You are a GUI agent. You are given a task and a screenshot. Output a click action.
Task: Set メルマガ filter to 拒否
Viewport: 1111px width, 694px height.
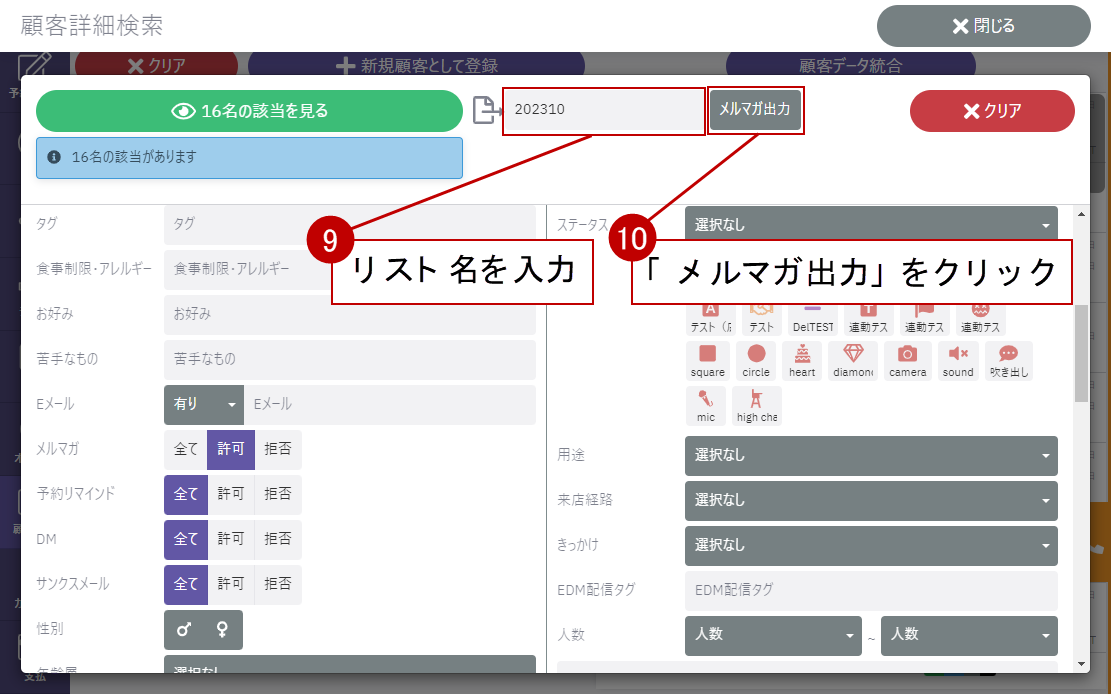278,450
